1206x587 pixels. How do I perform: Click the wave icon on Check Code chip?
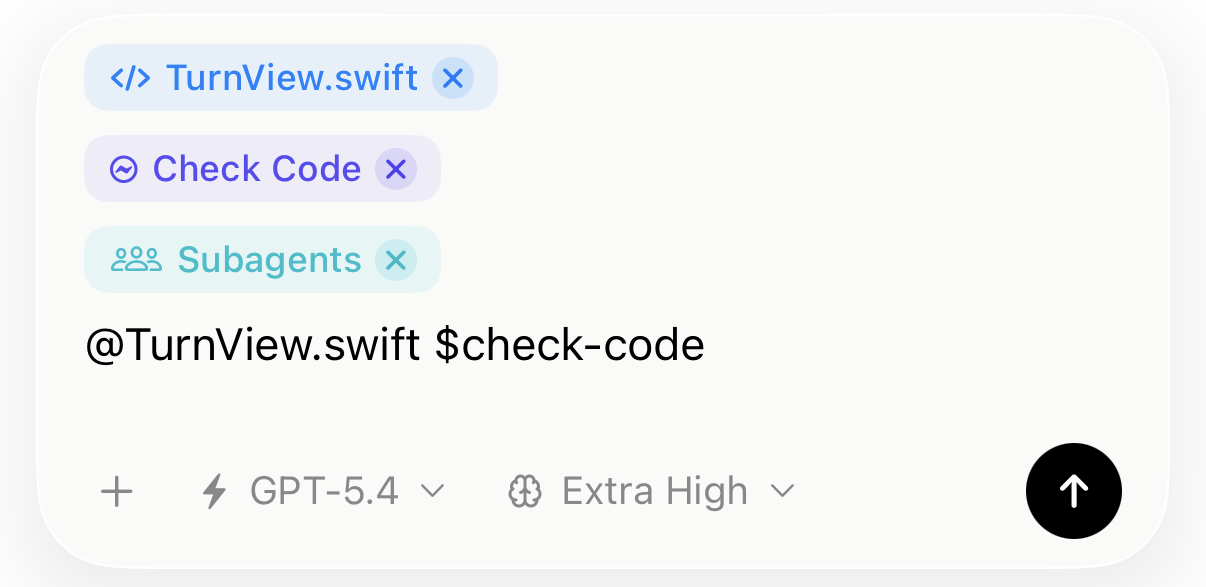pos(123,169)
